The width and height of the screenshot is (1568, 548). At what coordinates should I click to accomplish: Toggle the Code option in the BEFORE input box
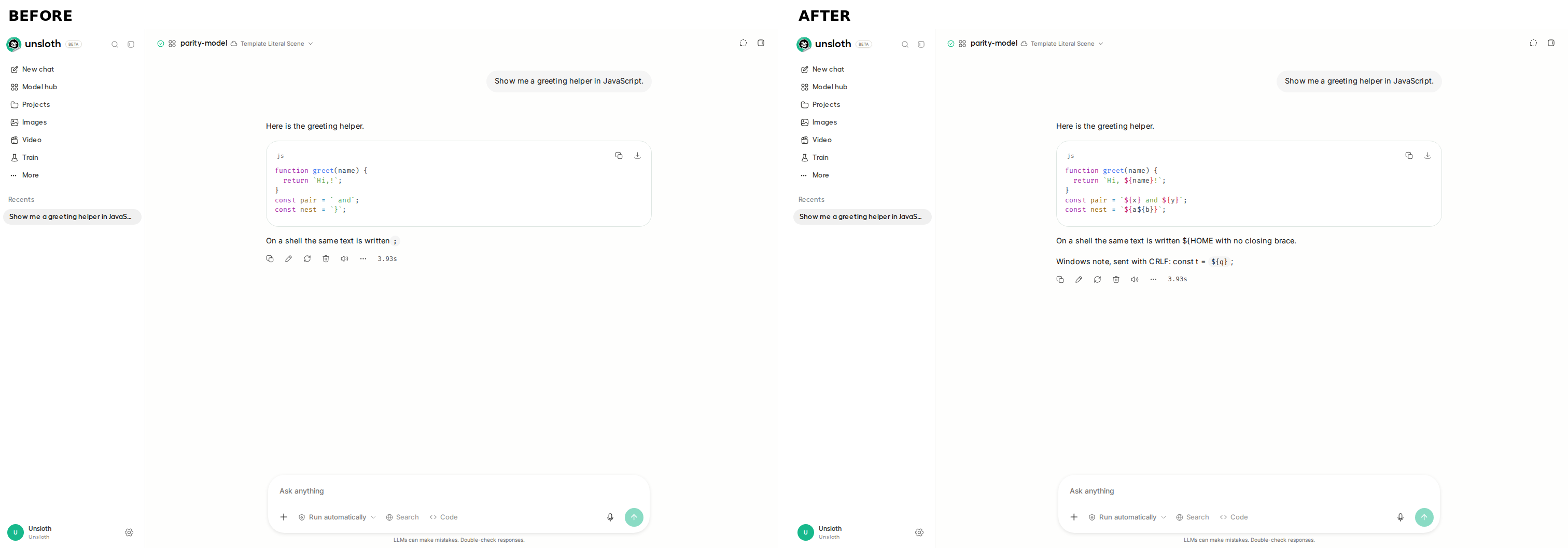coord(444,517)
